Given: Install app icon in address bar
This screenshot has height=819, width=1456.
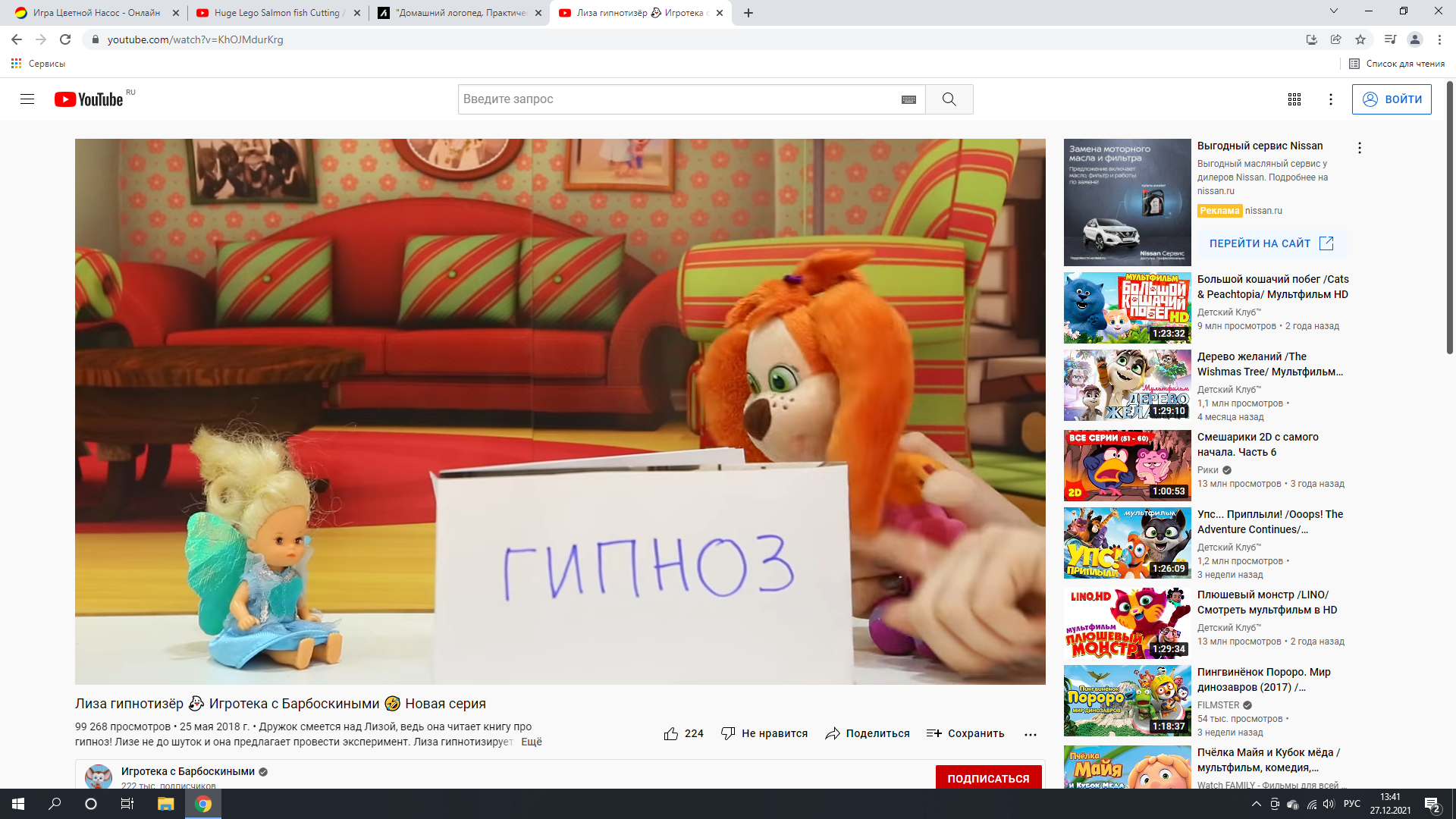Looking at the screenshot, I should (x=1312, y=39).
